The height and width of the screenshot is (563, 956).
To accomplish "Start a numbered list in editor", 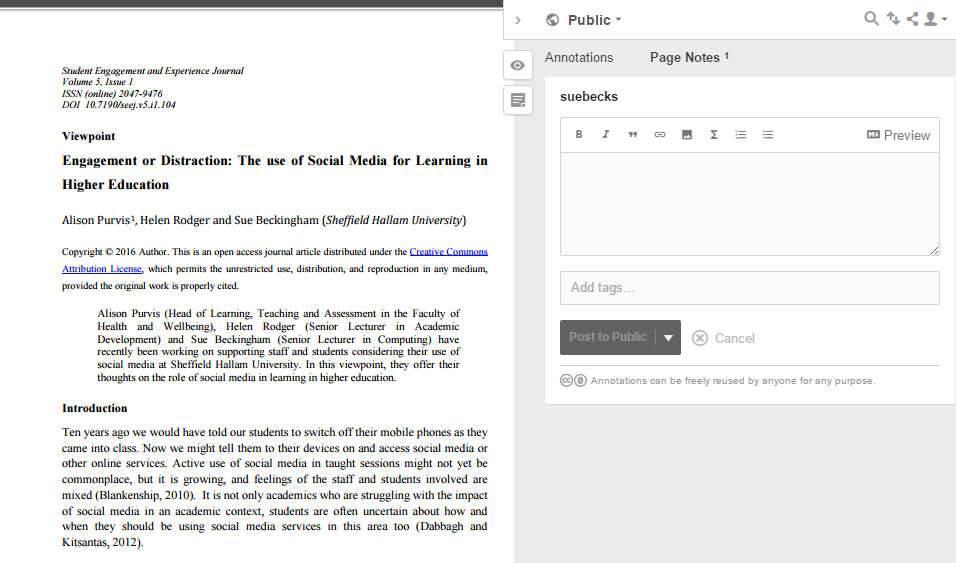I will point(741,135).
